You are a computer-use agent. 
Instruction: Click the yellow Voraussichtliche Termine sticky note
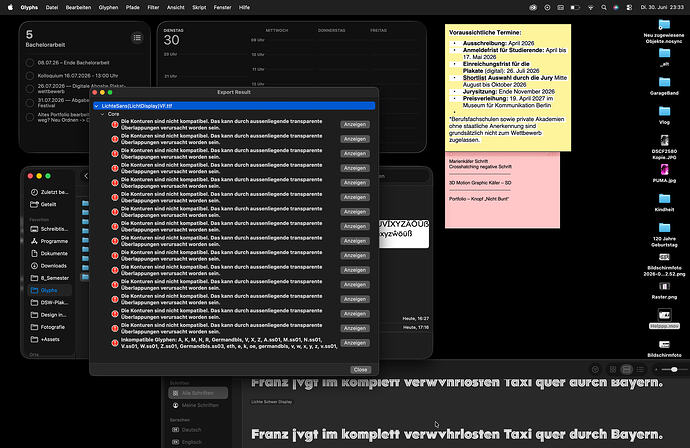pos(508,88)
